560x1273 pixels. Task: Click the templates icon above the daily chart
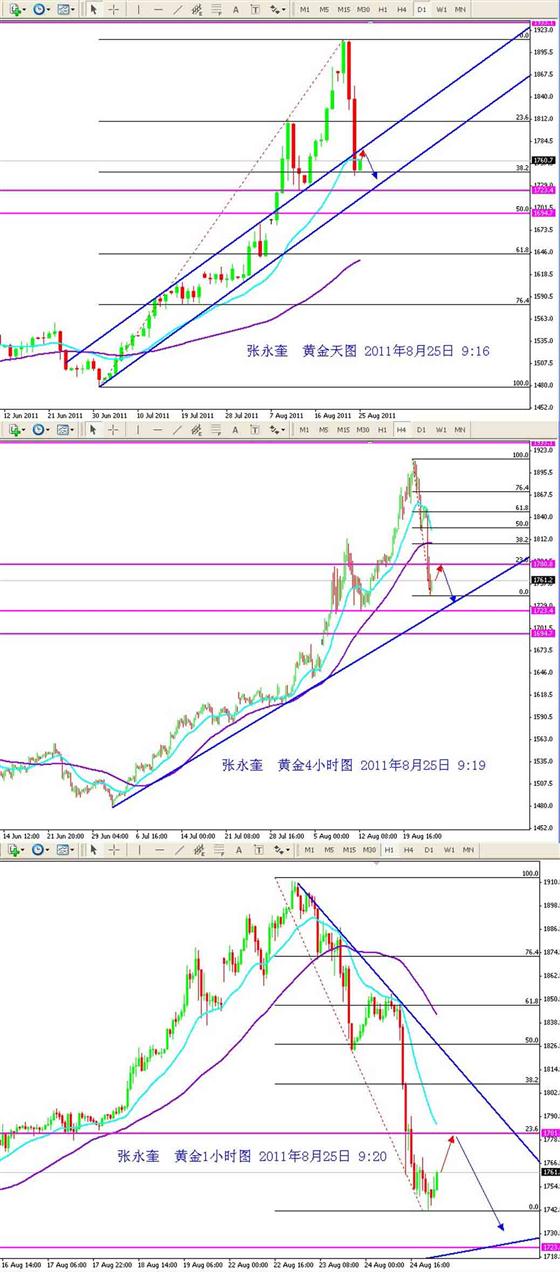coord(63,9)
